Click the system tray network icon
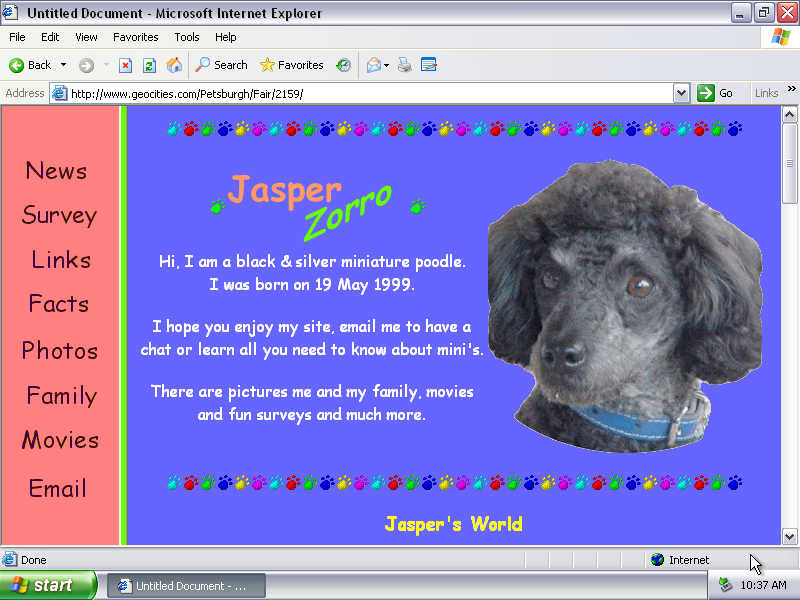 coord(725,585)
